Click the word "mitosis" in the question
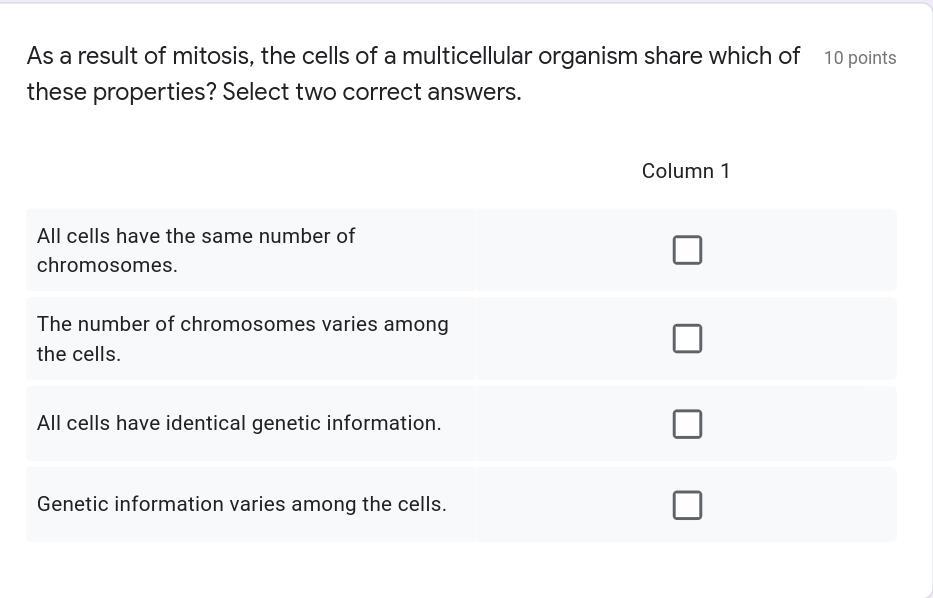 coord(210,56)
